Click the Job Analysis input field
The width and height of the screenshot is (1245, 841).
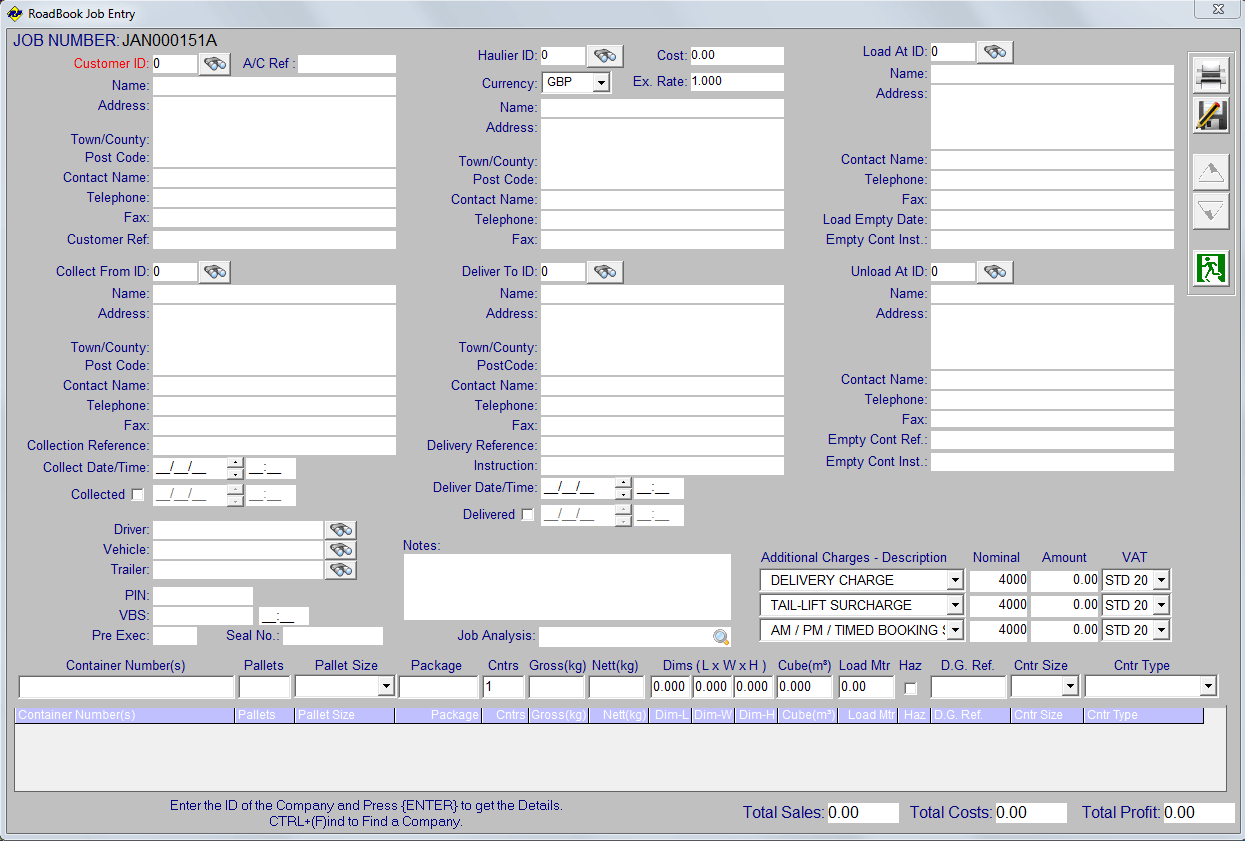point(625,637)
